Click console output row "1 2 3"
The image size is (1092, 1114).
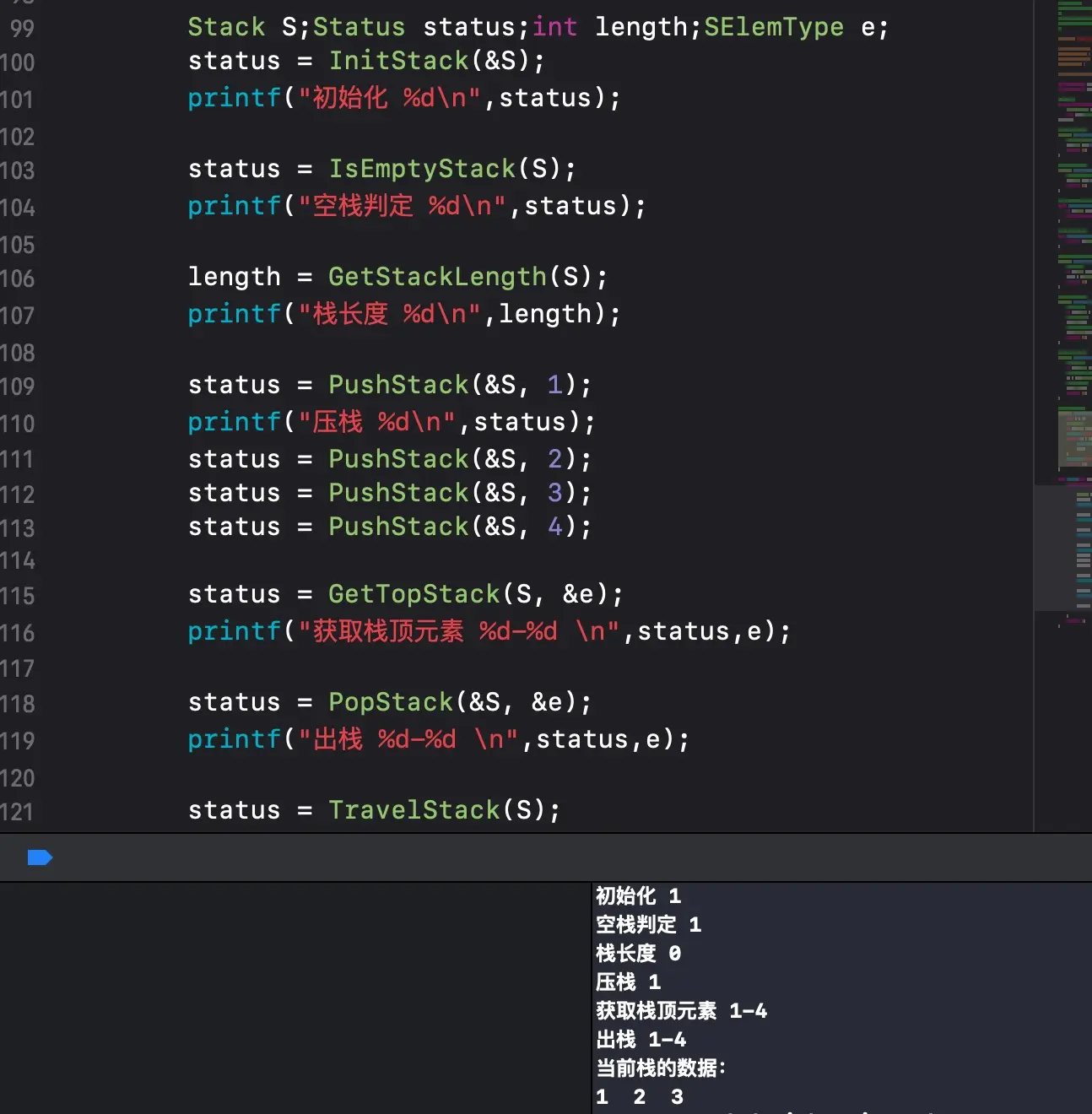click(640, 1097)
